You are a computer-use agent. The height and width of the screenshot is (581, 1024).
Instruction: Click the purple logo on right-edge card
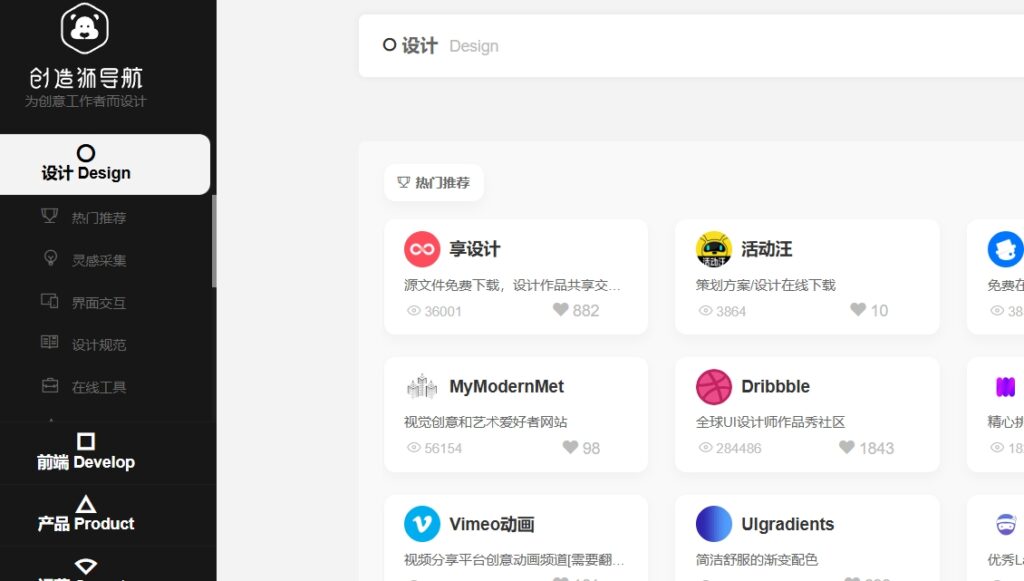(1006, 387)
